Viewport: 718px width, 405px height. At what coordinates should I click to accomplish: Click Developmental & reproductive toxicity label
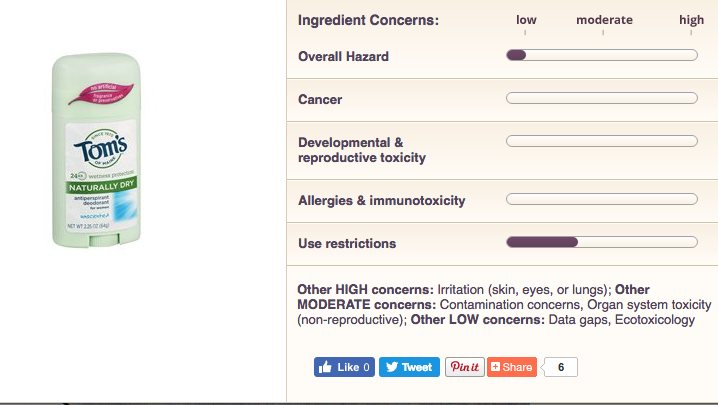pos(361,150)
